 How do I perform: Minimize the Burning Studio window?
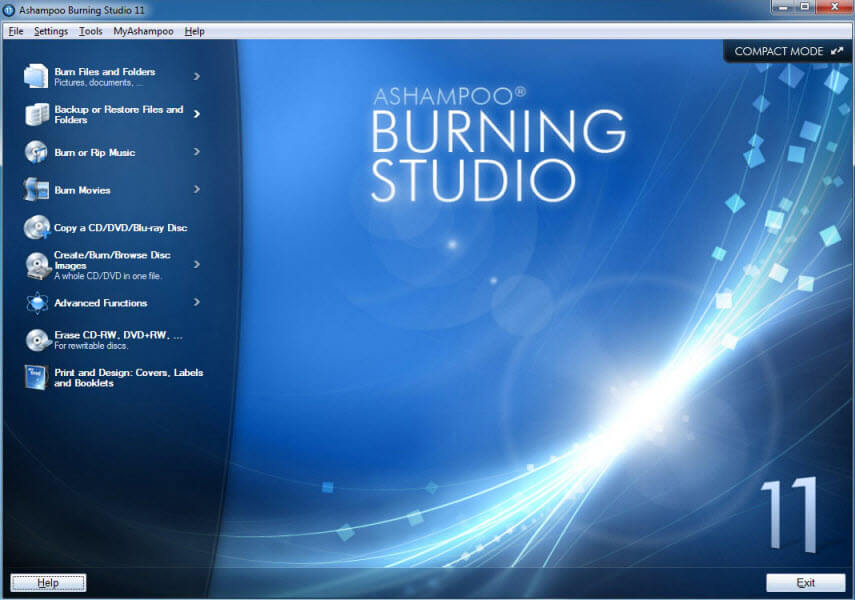(784, 7)
